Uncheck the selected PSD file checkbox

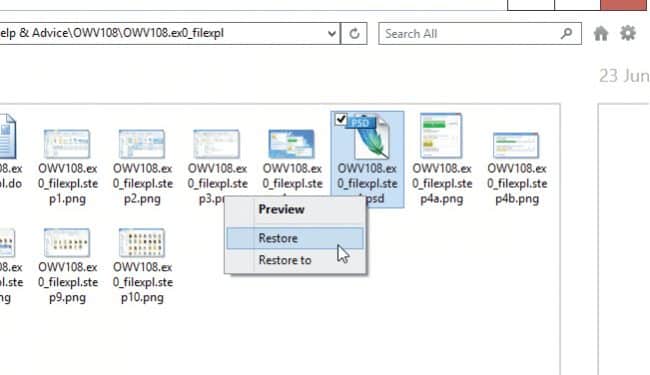click(341, 119)
